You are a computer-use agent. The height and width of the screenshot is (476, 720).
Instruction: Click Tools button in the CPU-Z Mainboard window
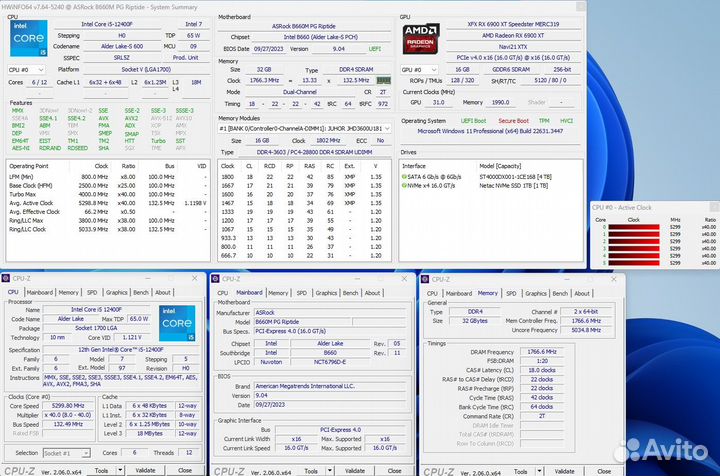(x=311, y=471)
